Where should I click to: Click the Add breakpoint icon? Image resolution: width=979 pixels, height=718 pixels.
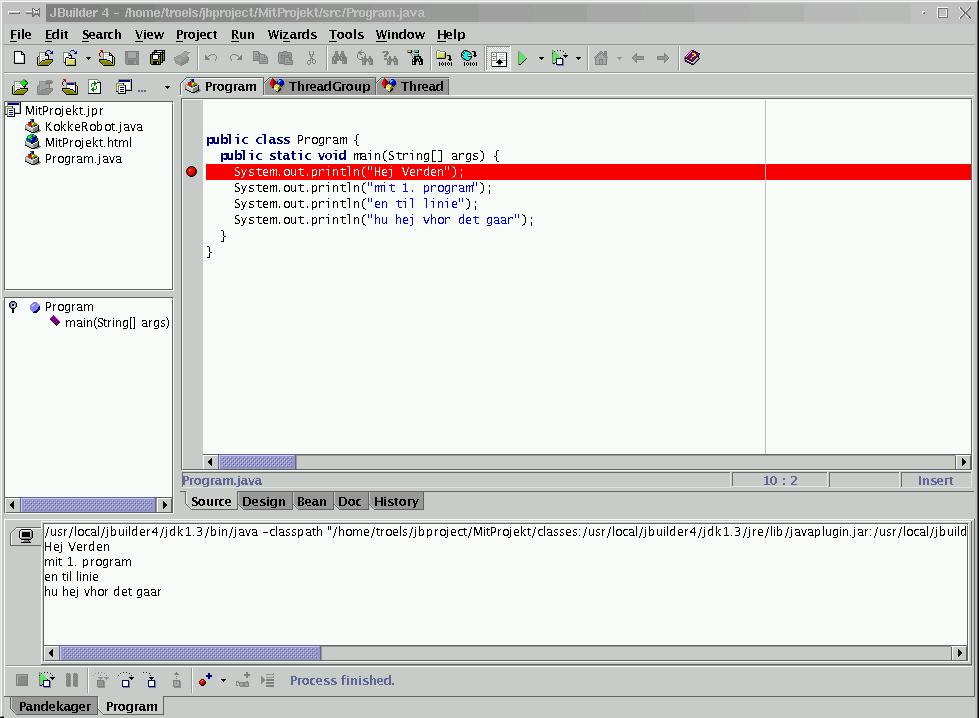(205, 680)
